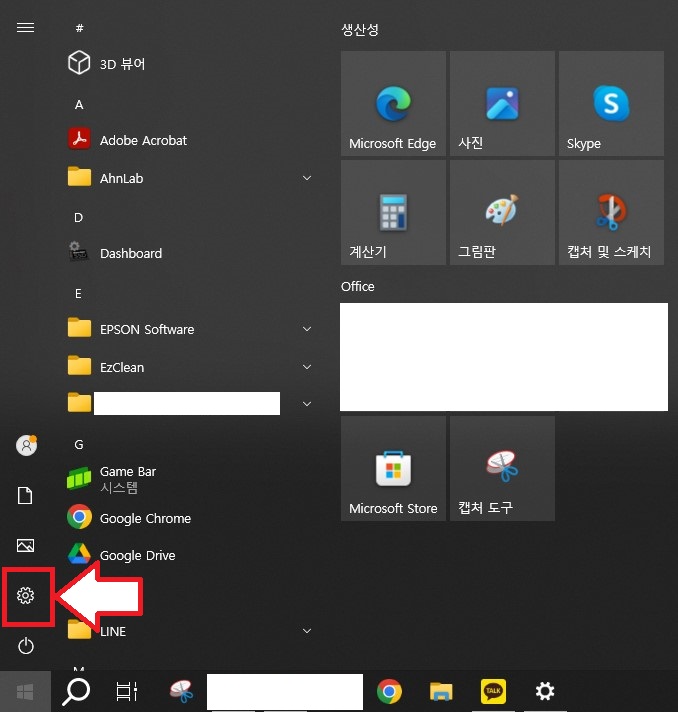Open Google Drive in the app list
The width and height of the screenshot is (678, 712).
[x=190, y=555]
